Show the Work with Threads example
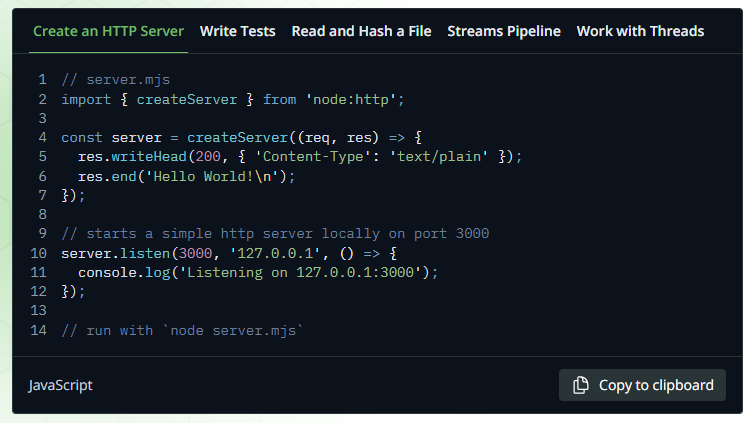 [640, 31]
